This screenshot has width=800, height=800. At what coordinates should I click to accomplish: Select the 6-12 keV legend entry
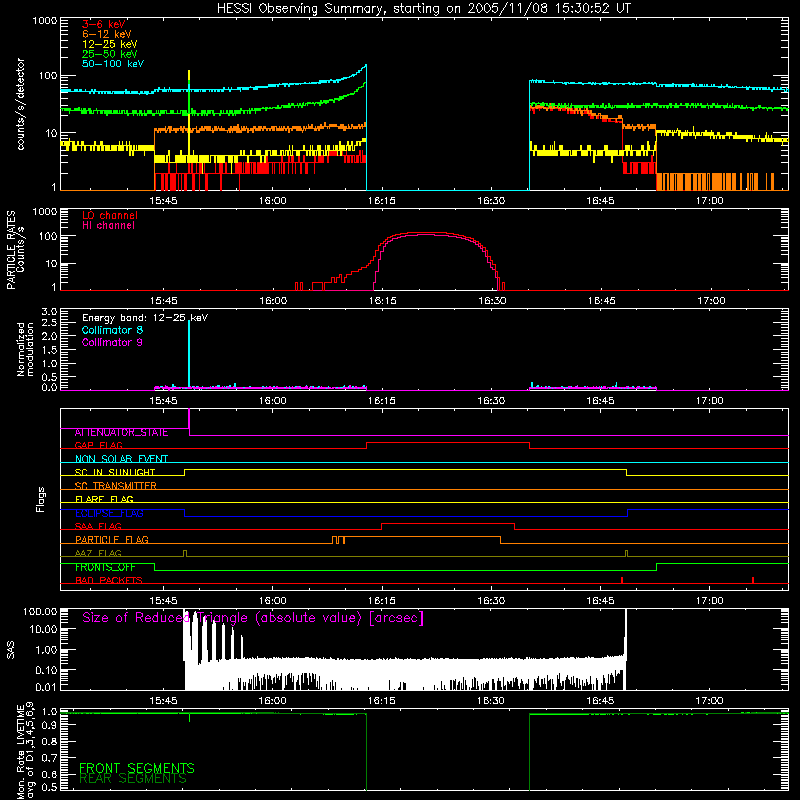[107, 34]
